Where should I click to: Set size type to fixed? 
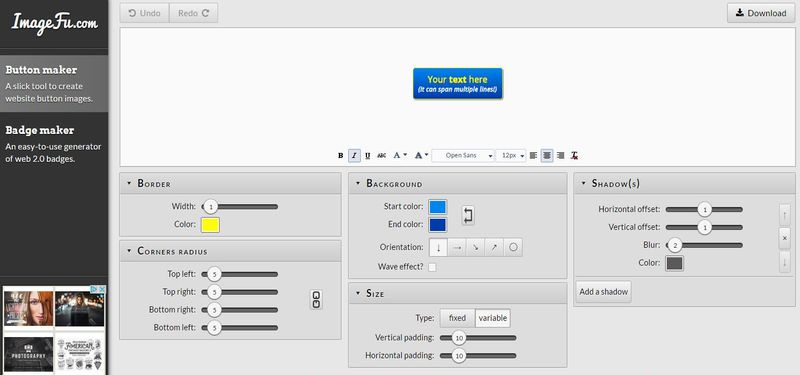tap(457, 318)
